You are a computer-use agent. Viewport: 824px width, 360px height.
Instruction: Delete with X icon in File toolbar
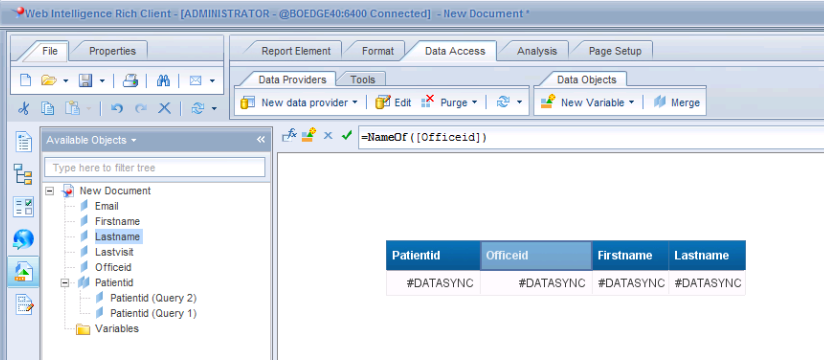(x=164, y=108)
